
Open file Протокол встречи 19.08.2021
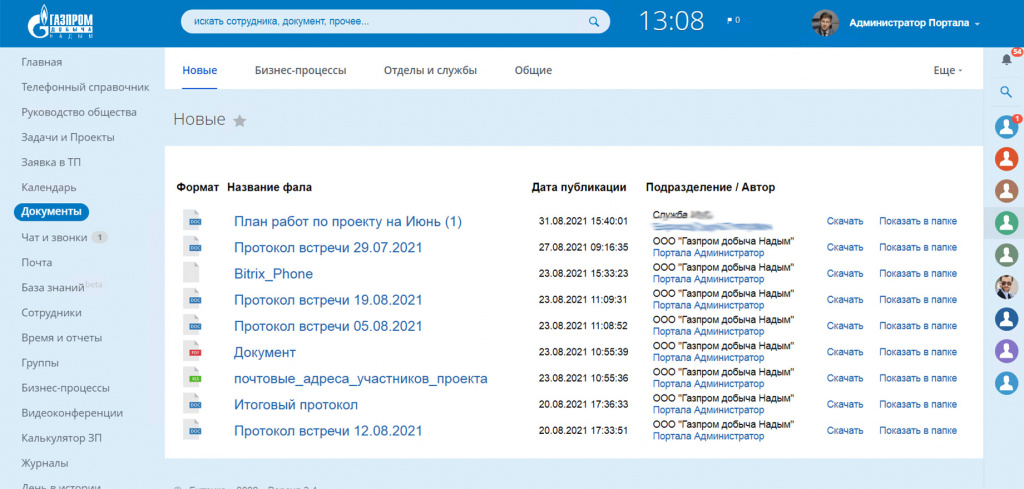point(328,300)
